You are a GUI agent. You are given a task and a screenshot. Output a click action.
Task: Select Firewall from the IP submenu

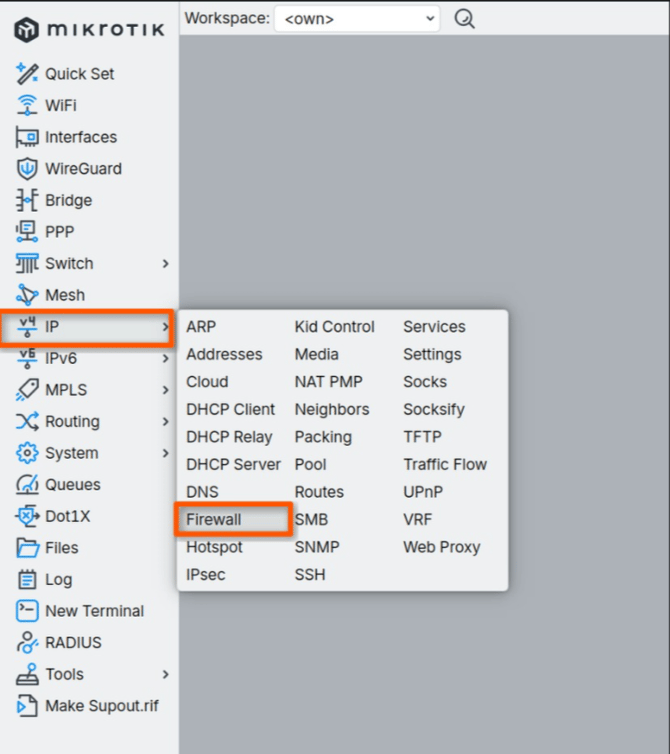point(214,520)
